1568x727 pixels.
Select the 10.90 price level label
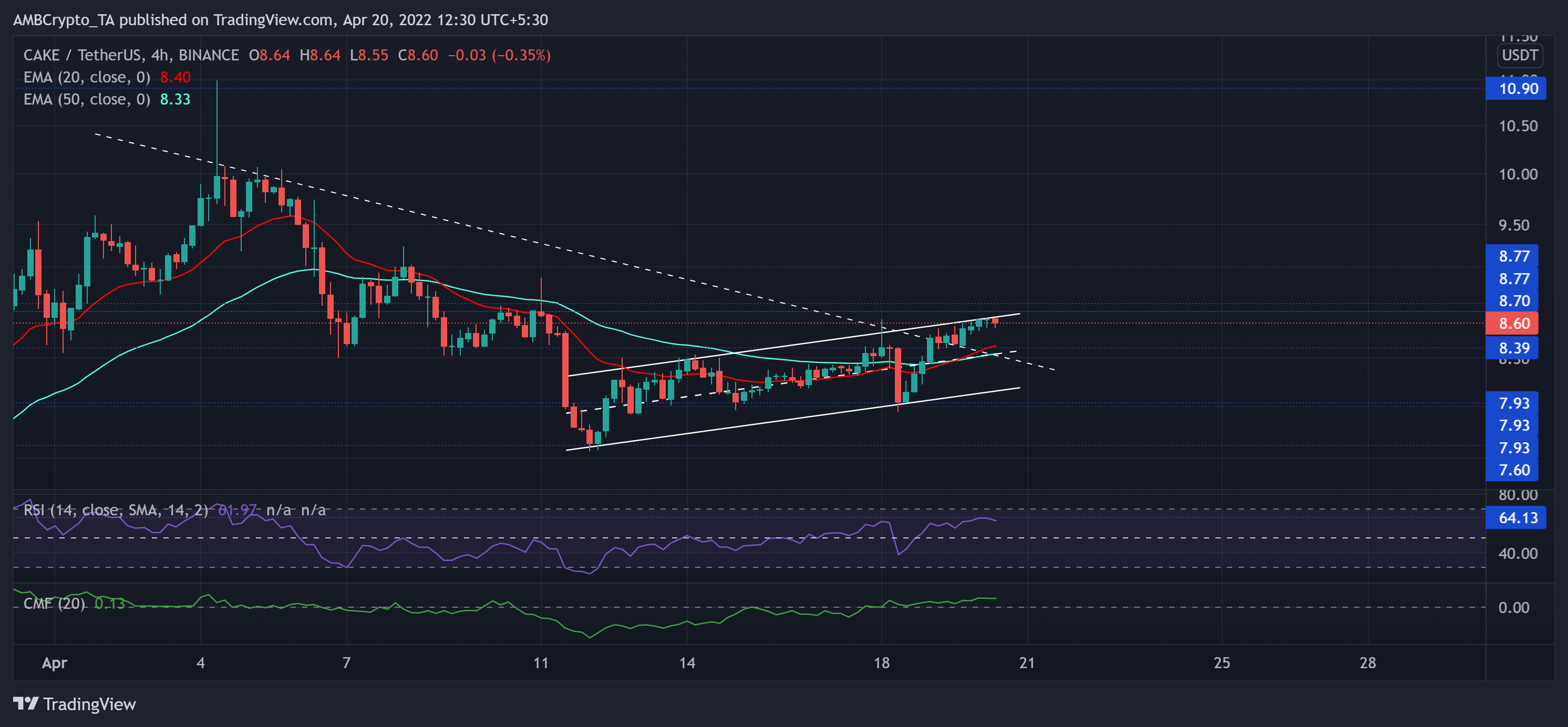[1515, 89]
